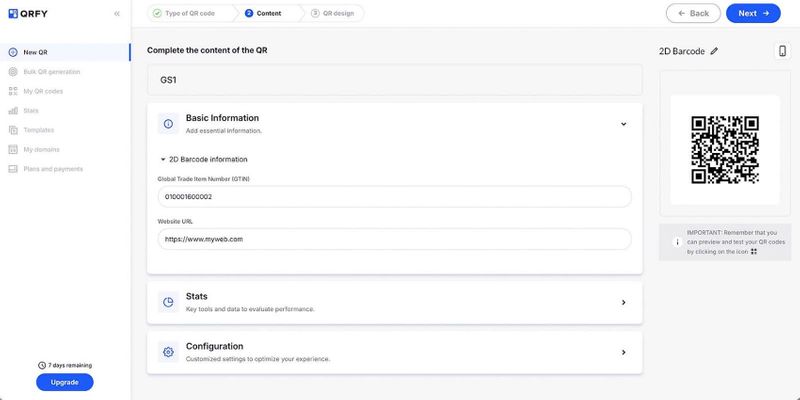
Task: Click the Configuration section heading
Action: pyautogui.click(x=214, y=346)
